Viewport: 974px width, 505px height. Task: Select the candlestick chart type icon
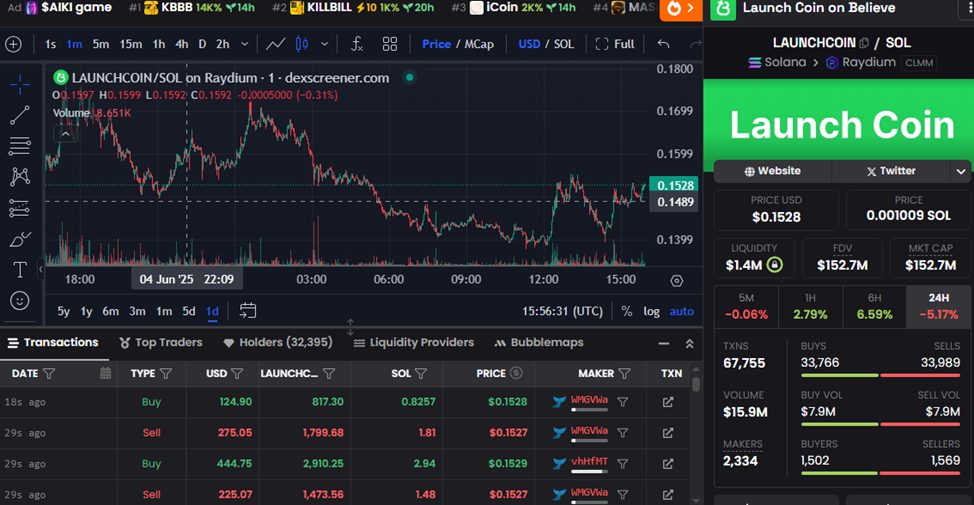pyautogui.click(x=302, y=44)
